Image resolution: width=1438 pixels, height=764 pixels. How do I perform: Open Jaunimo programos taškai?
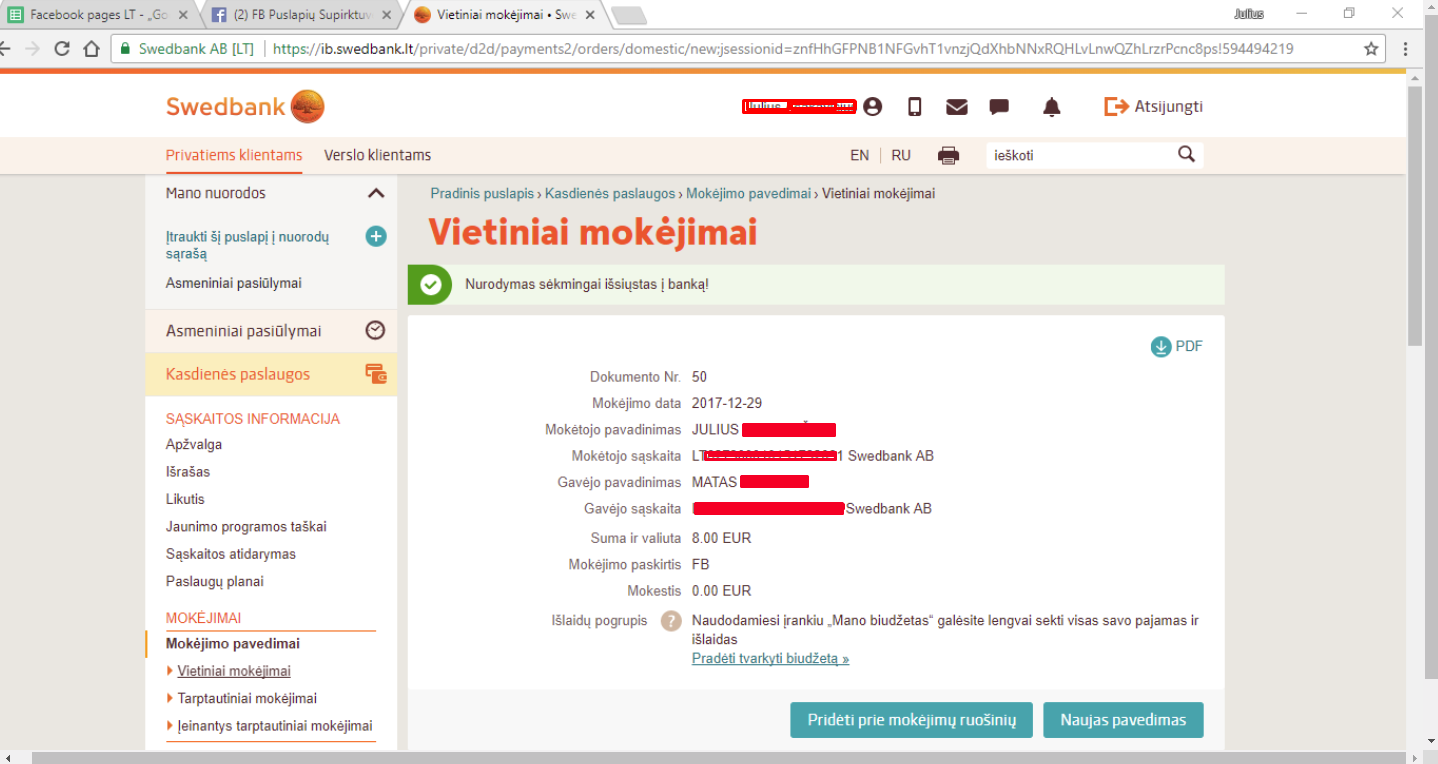click(246, 526)
